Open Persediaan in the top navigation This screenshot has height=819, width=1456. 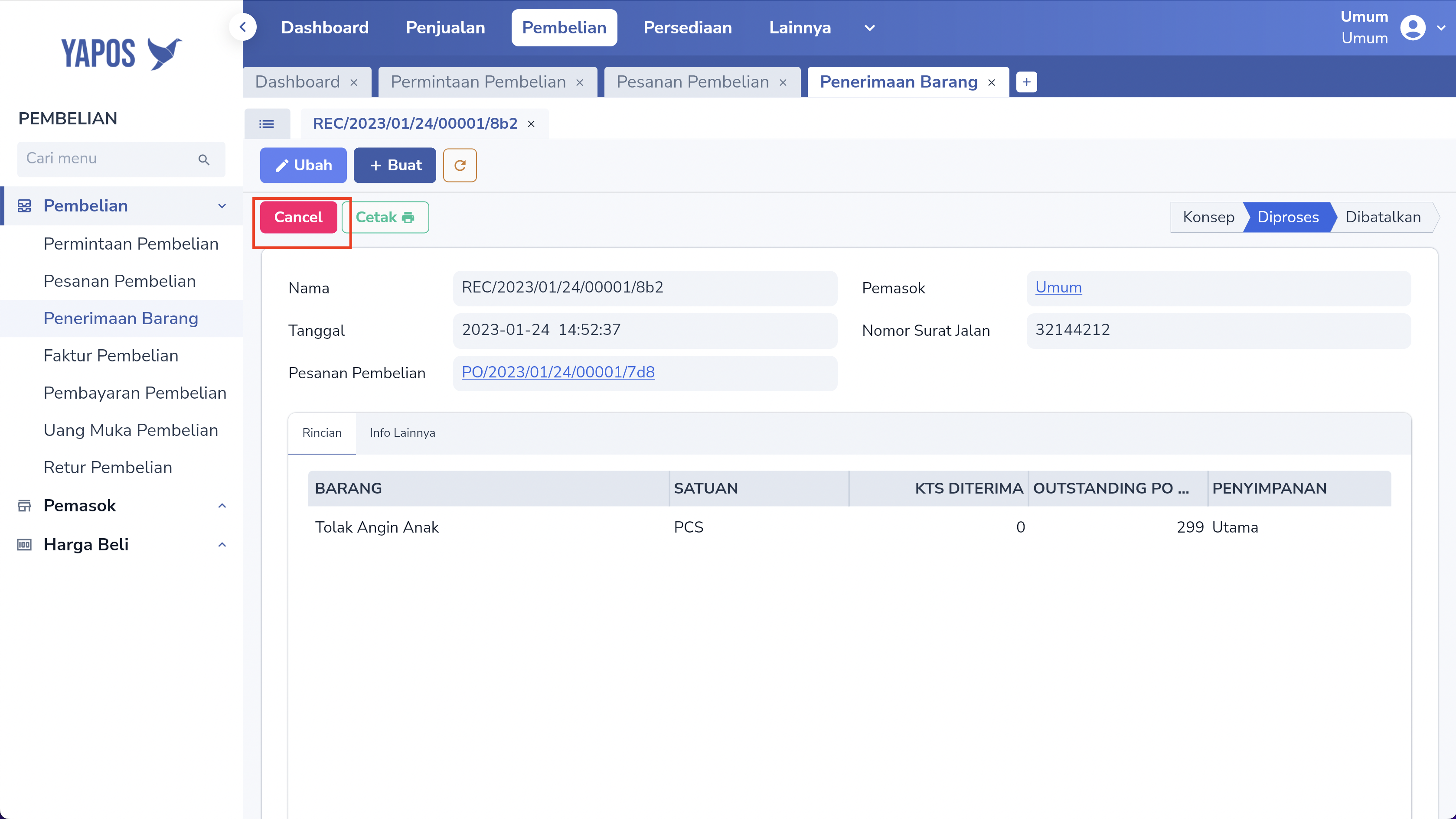pos(688,28)
